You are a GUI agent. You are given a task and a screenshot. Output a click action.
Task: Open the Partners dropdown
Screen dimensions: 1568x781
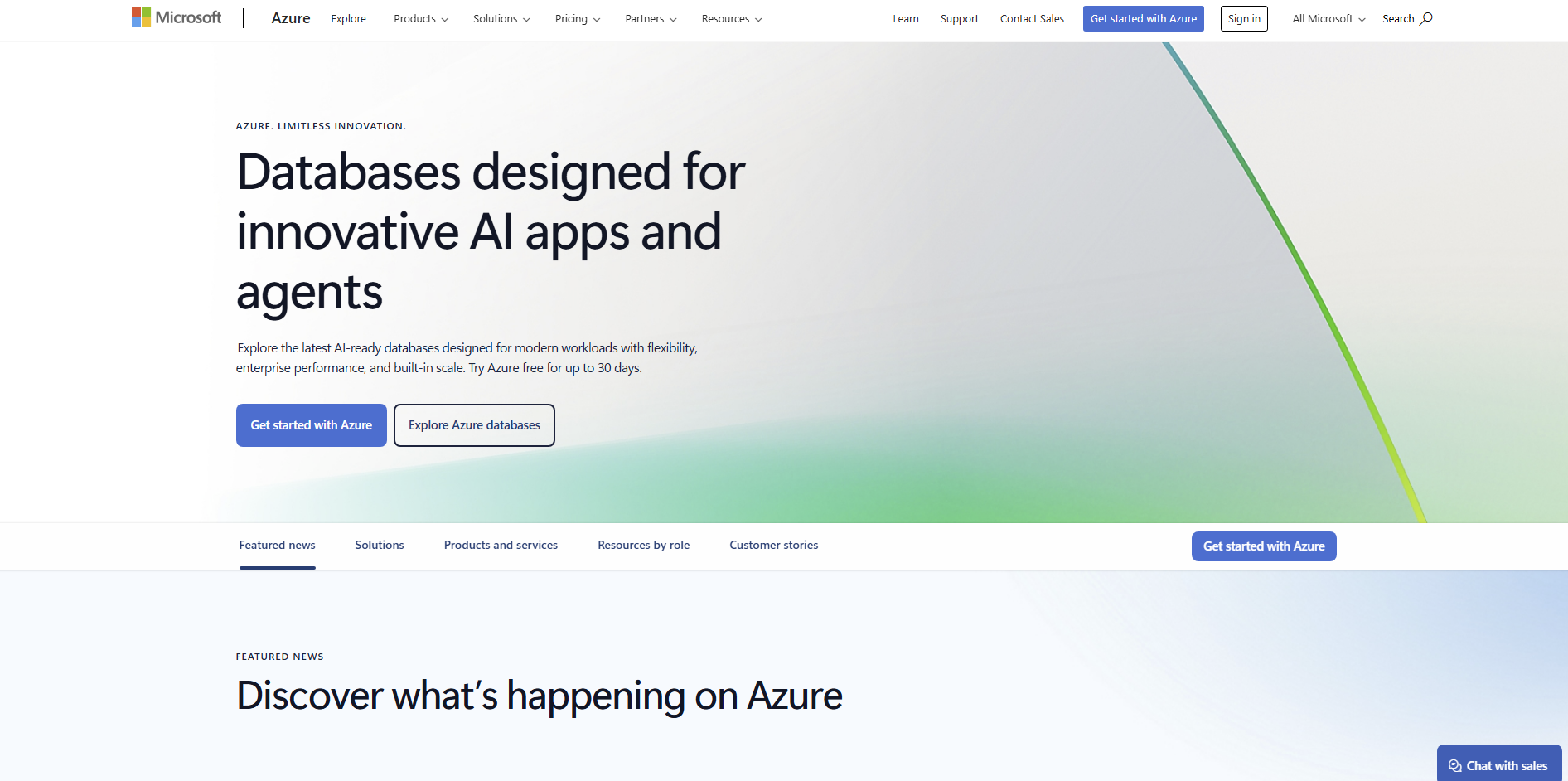tap(650, 18)
